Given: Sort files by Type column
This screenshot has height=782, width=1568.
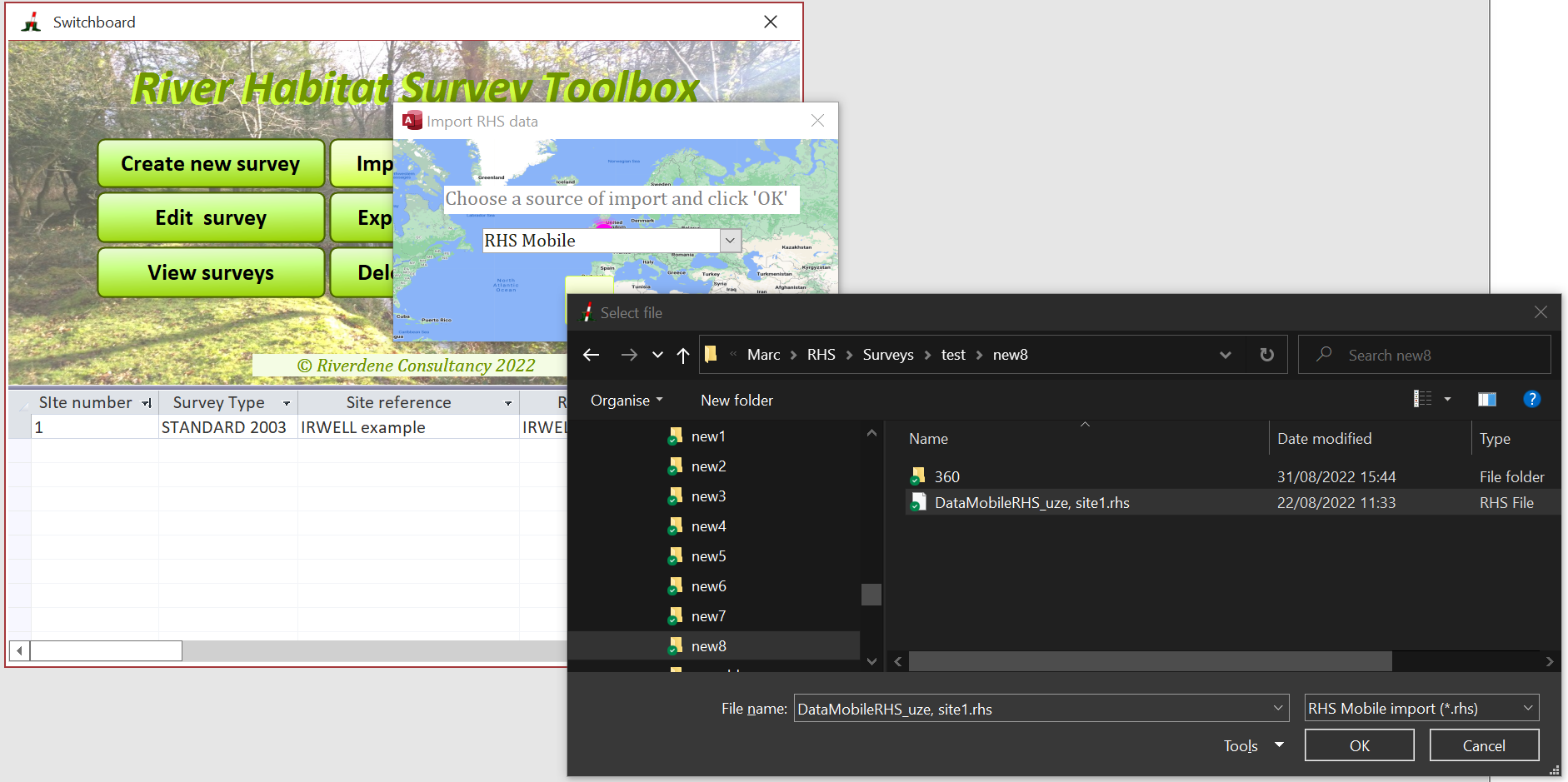Looking at the screenshot, I should point(1495,439).
